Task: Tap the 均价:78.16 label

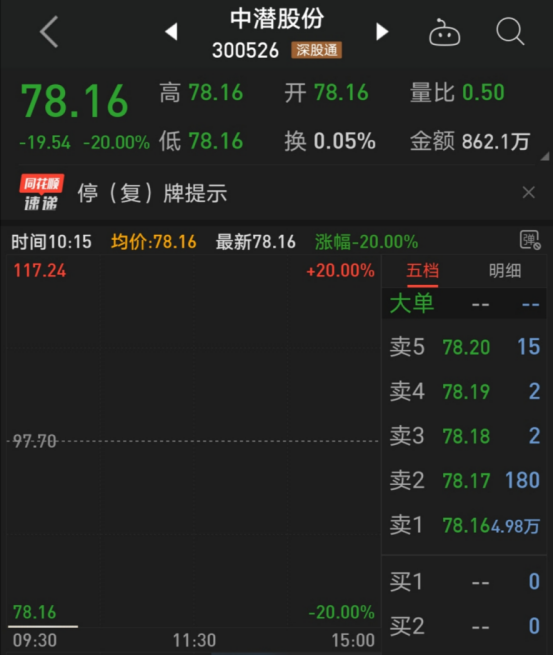Action: coord(154,242)
